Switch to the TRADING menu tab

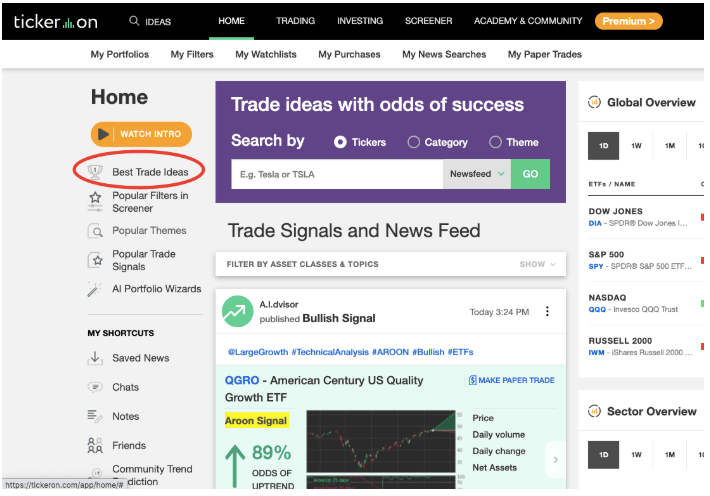click(x=295, y=21)
